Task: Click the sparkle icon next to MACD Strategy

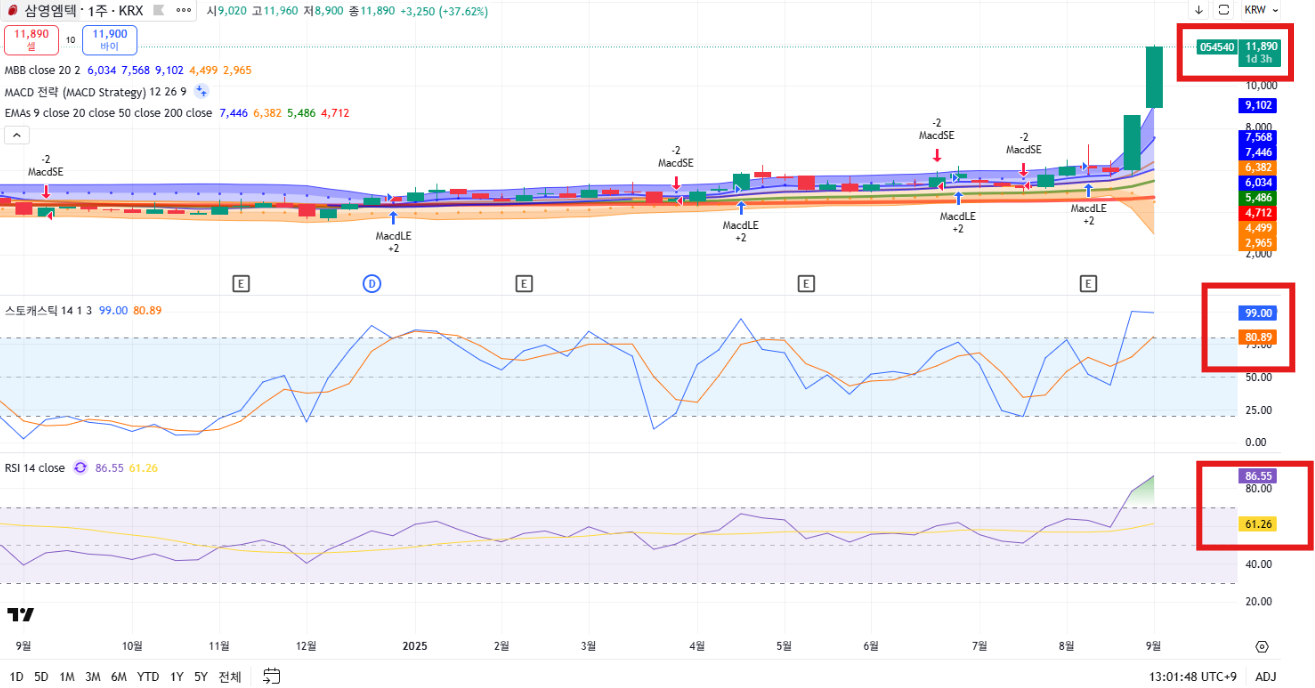Action: coord(201,91)
